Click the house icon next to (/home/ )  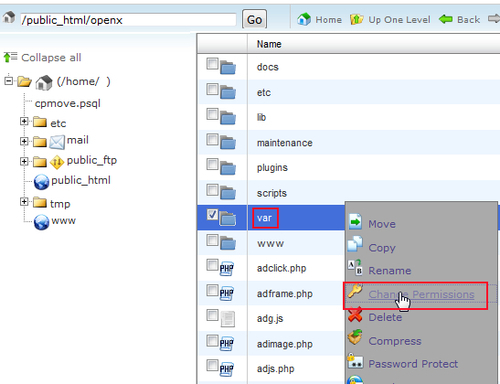tap(44, 82)
